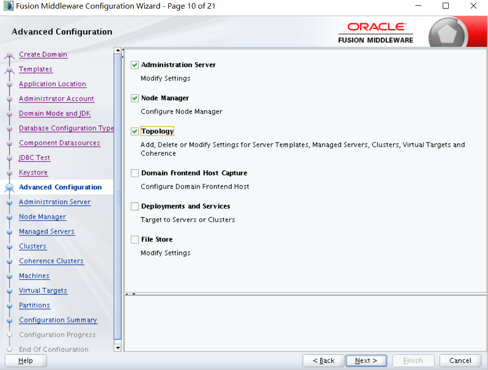The height and width of the screenshot is (370, 488).
Task: Click the Component Datasources step bullet
Action: coord(9,143)
